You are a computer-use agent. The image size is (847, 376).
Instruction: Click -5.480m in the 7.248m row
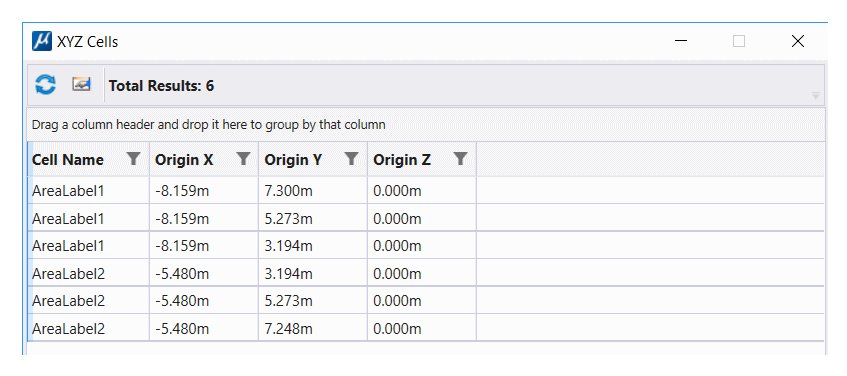click(204, 328)
